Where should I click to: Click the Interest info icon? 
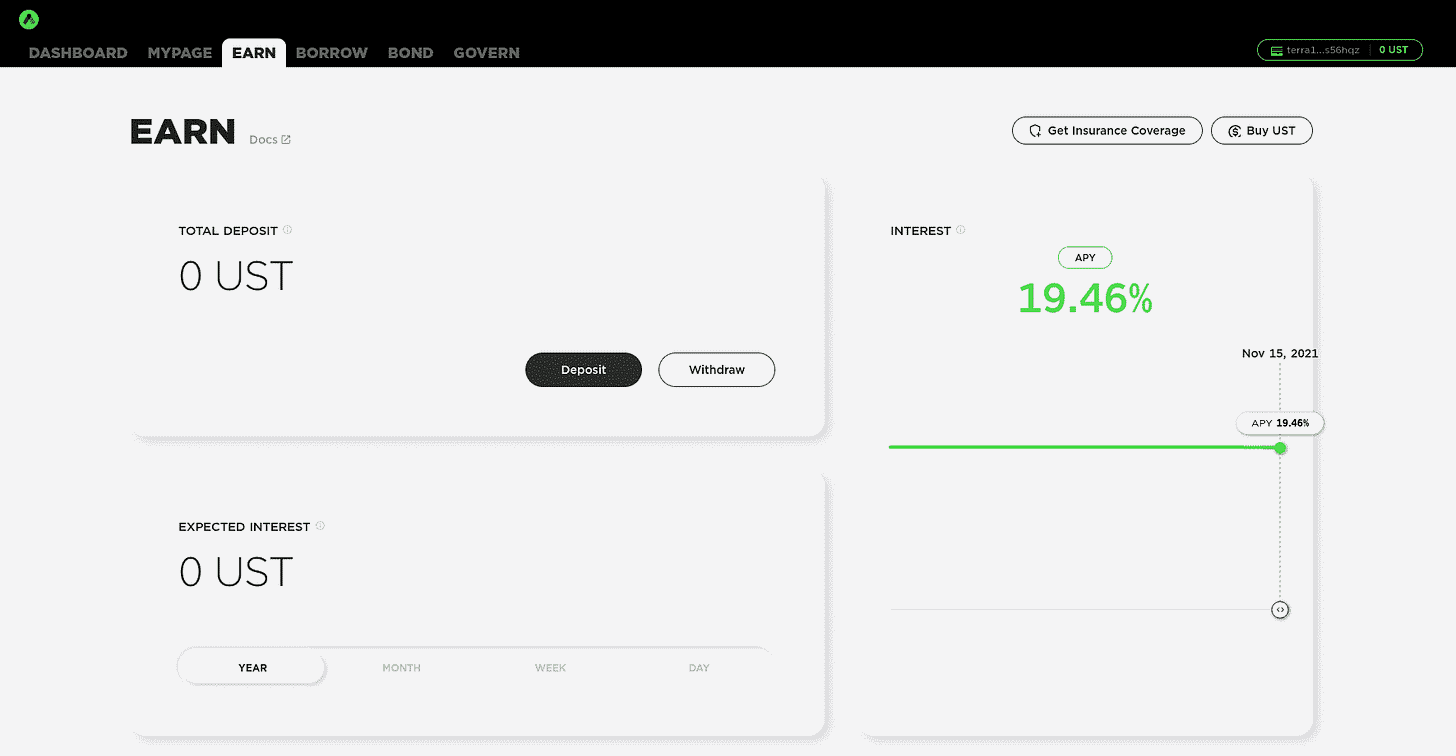960,230
